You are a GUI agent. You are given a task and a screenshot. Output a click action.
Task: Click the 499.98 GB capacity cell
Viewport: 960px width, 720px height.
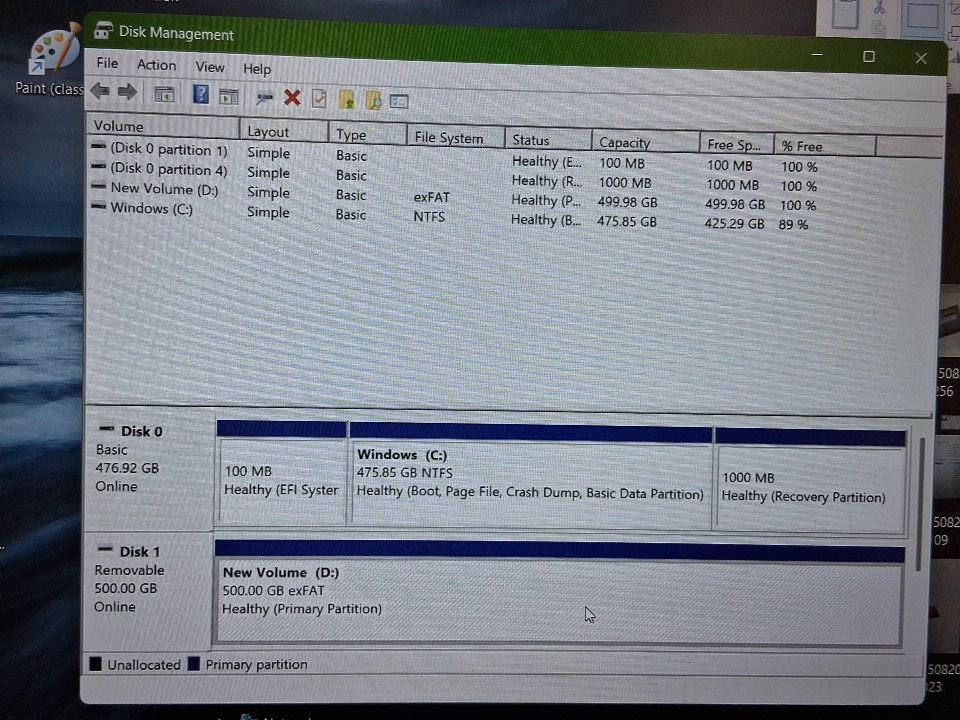point(628,202)
